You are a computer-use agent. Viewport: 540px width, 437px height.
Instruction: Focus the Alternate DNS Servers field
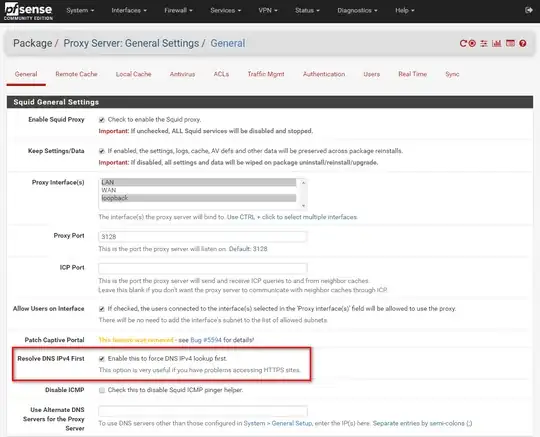pos(202,411)
